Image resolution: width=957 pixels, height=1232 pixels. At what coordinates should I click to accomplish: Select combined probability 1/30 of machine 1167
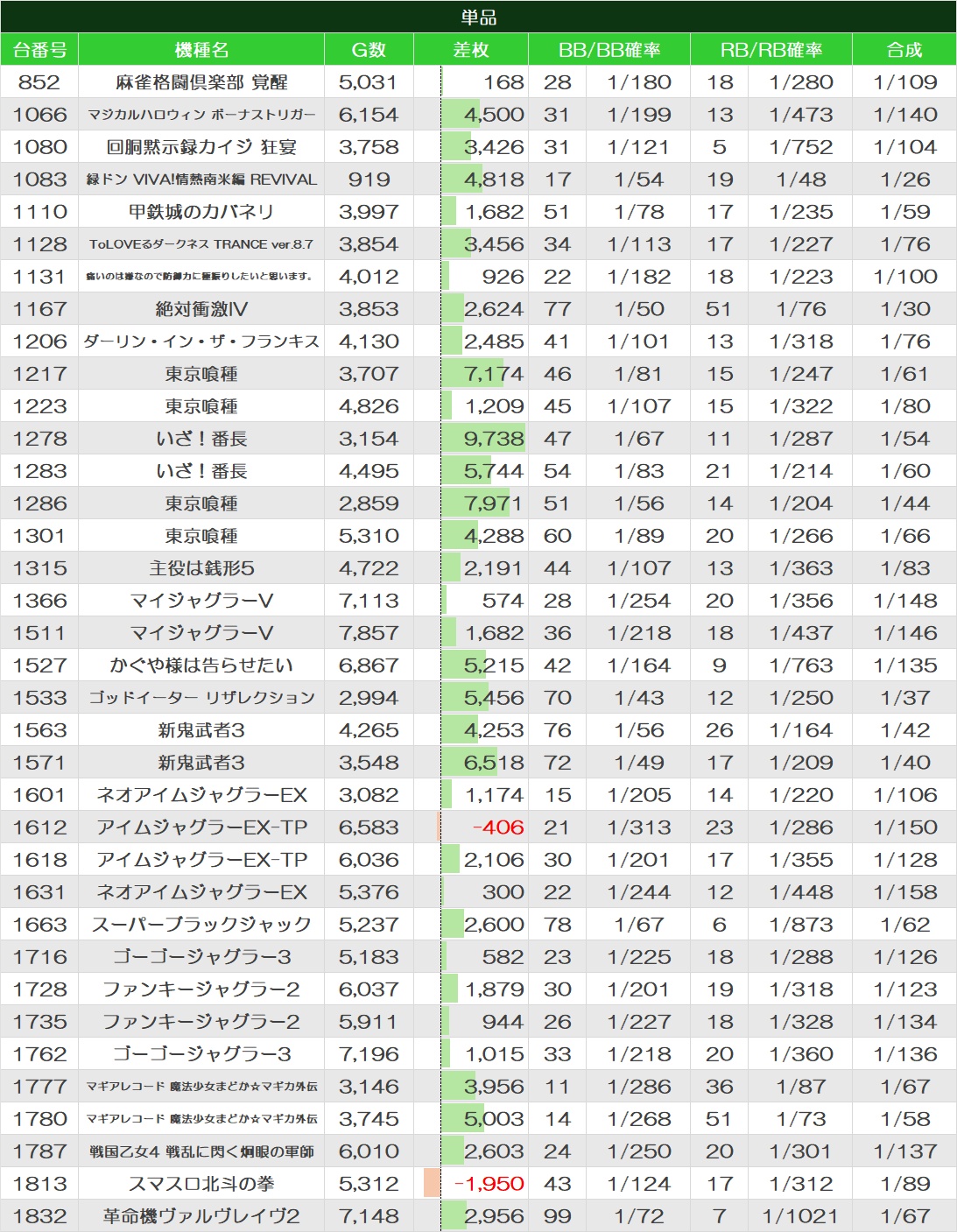pos(904,309)
